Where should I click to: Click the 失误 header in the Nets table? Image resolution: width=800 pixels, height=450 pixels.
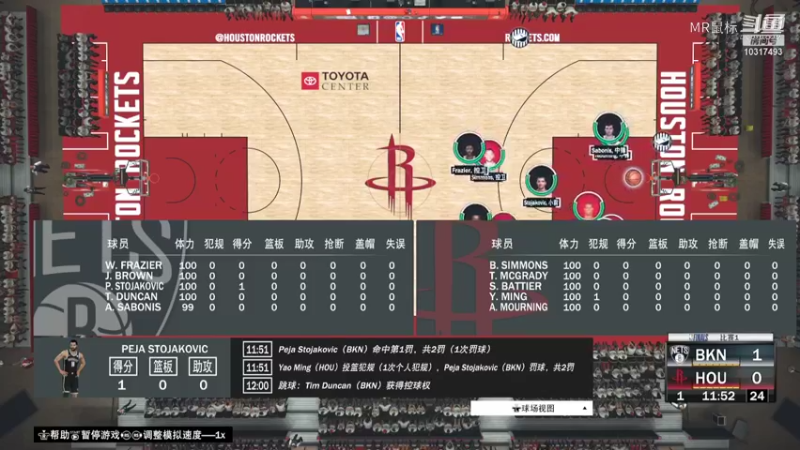tap(395, 244)
